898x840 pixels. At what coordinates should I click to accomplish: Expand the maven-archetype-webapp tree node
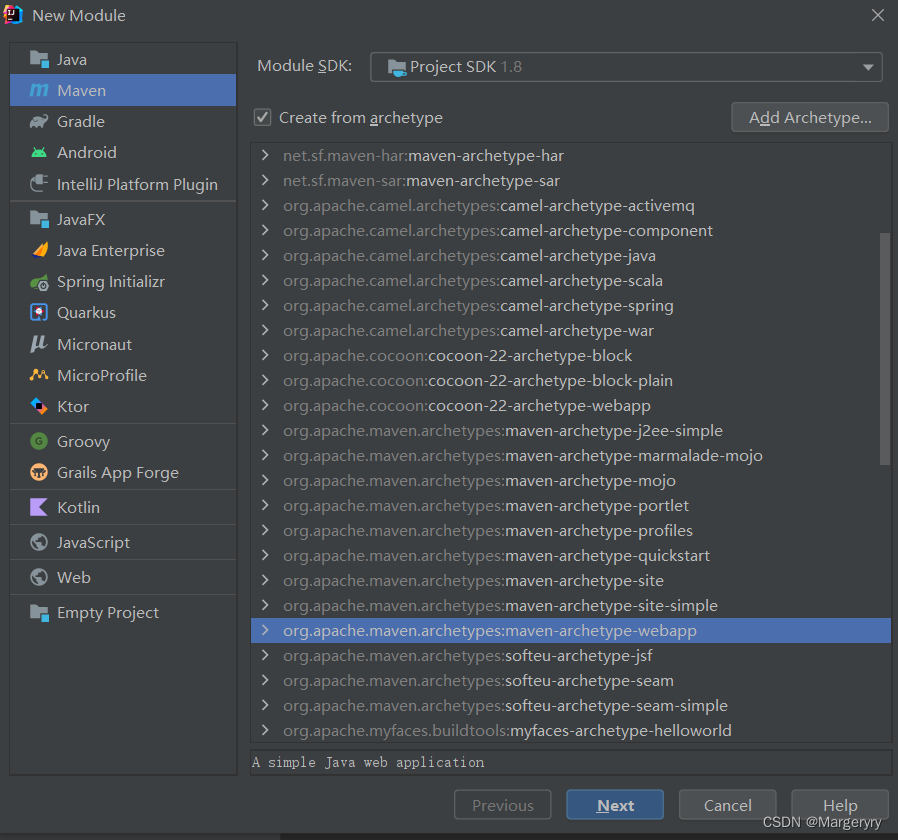coord(266,630)
